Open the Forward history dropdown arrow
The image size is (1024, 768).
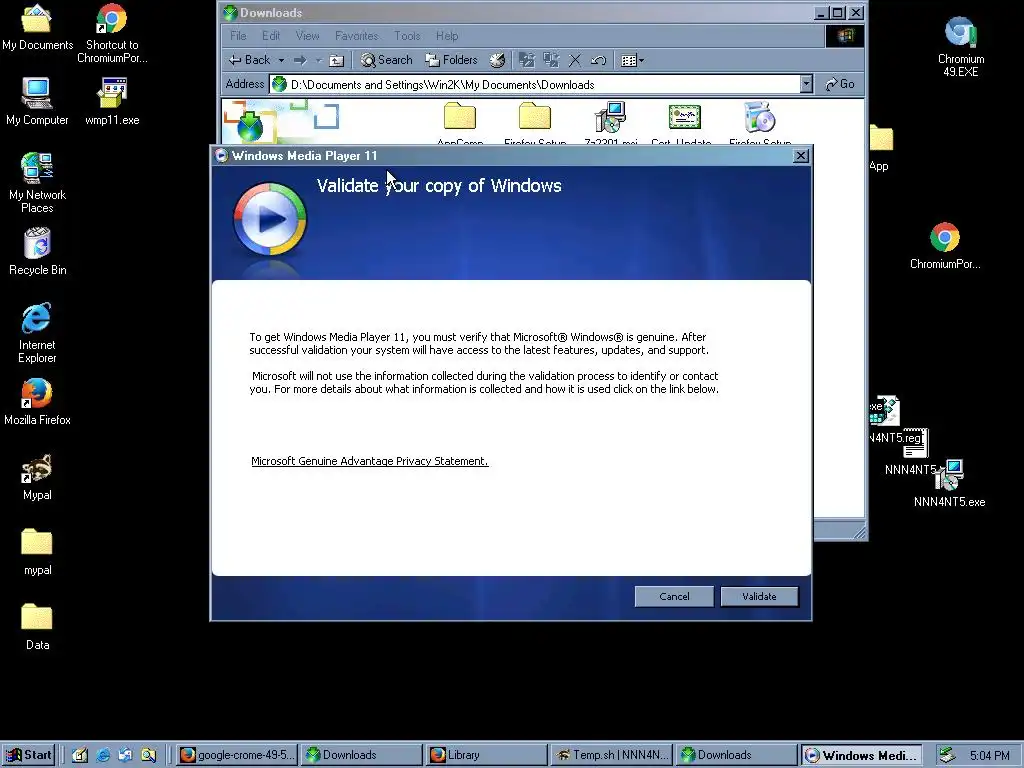point(319,60)
